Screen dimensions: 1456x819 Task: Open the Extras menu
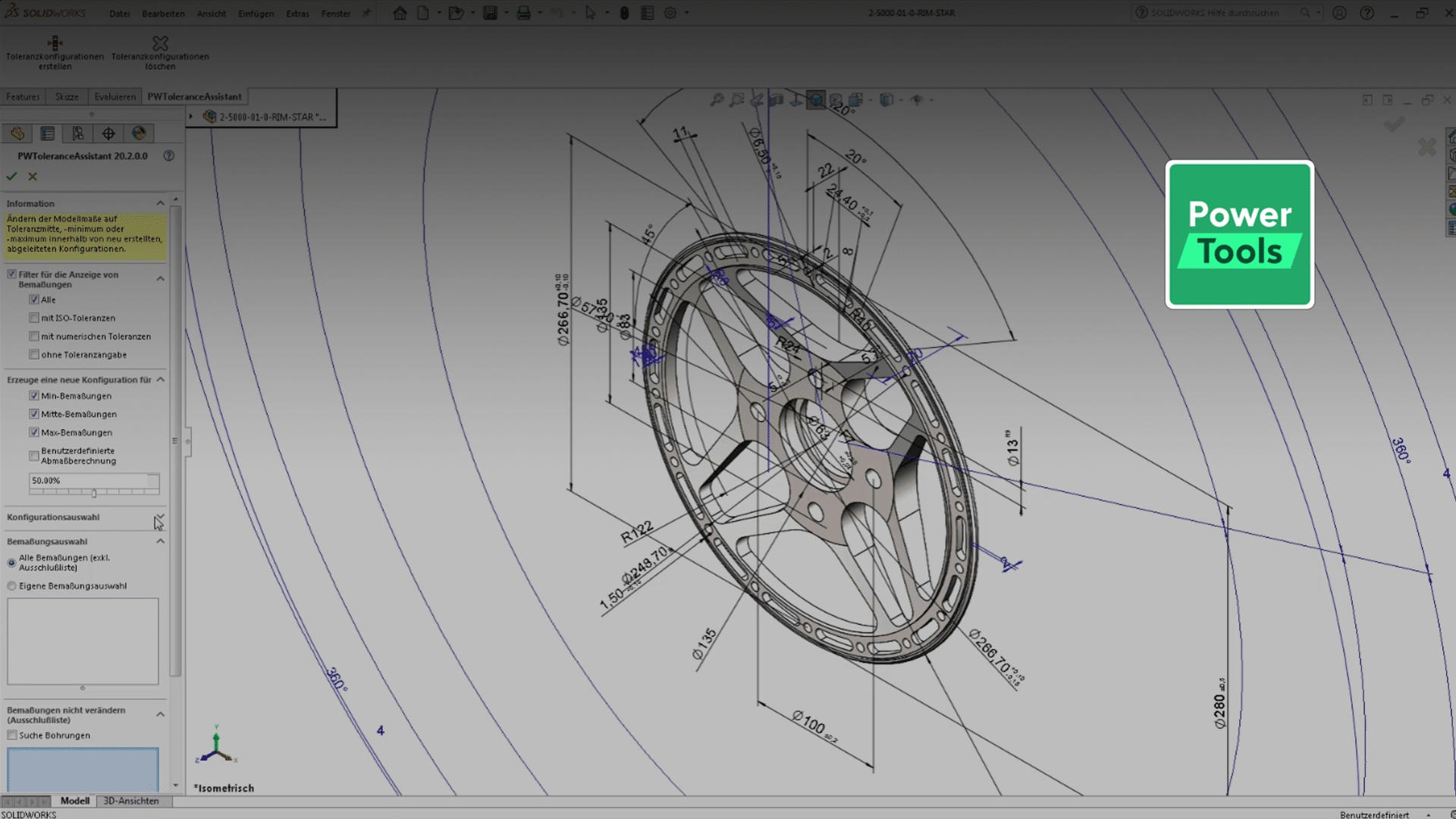297,14
